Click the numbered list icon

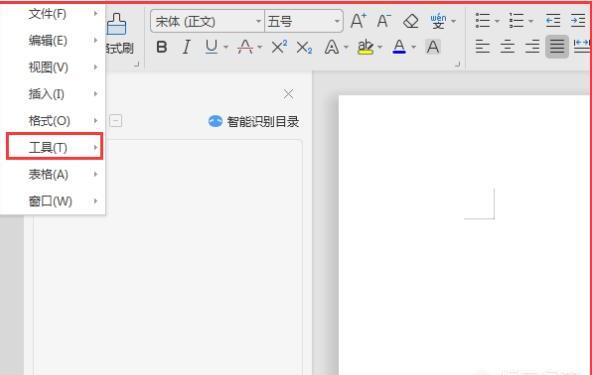click(516, 21)
